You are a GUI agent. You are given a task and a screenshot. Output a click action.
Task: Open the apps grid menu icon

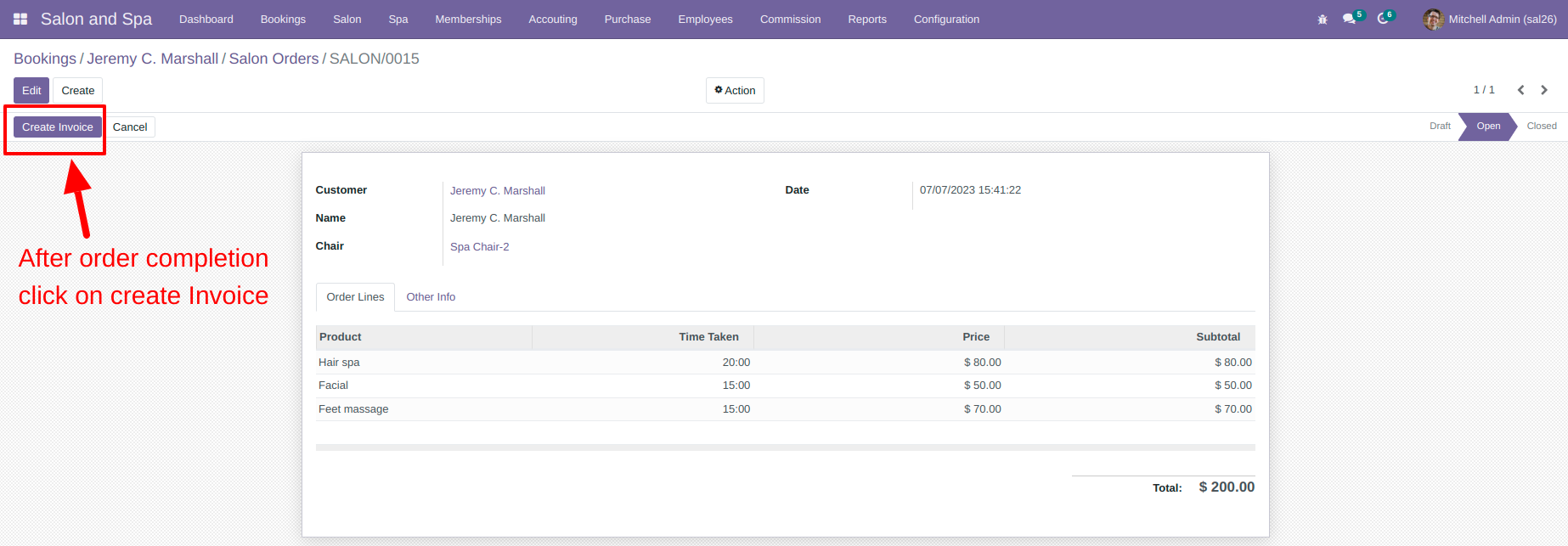pos(20,19)
